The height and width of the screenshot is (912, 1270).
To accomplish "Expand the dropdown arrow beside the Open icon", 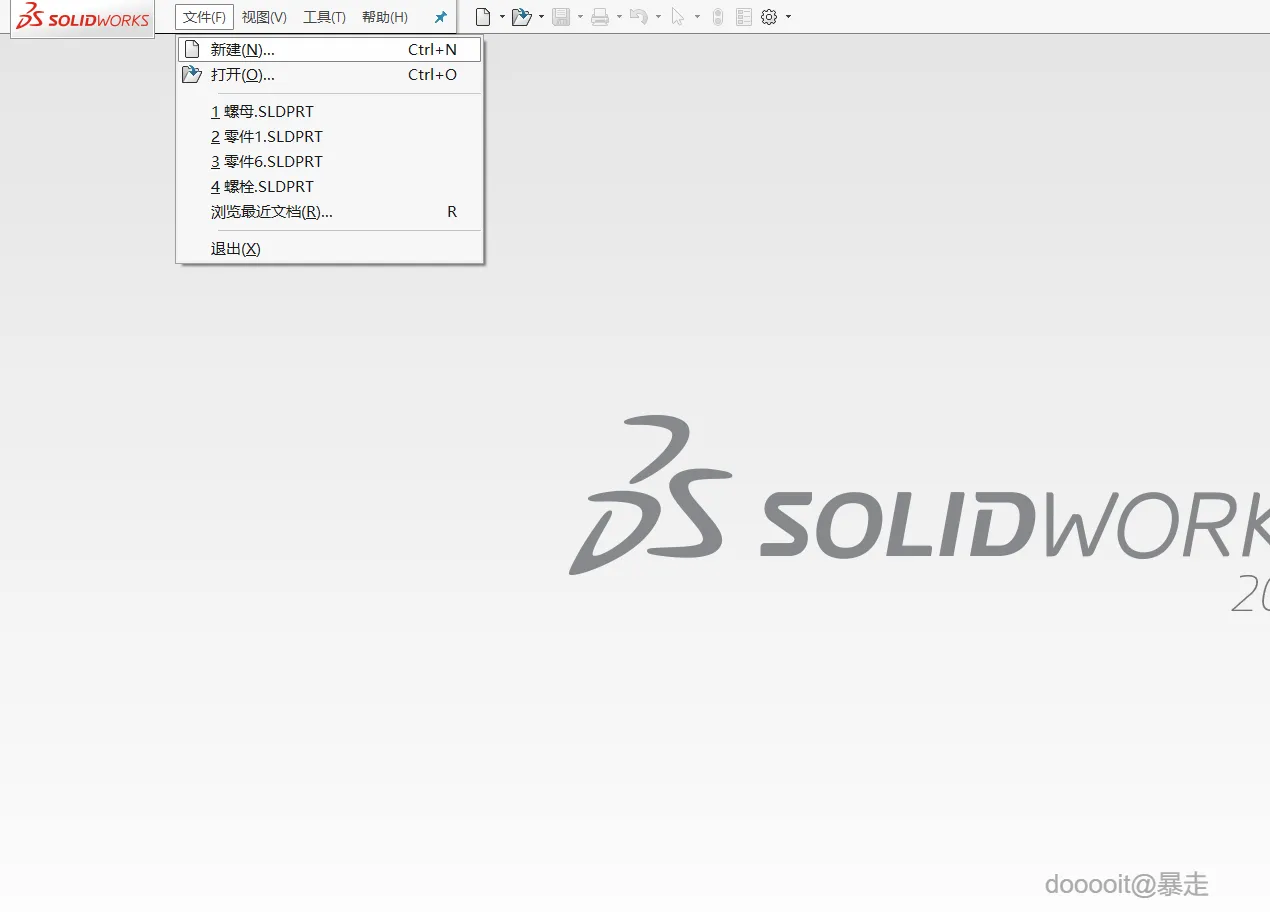I will pyautogui.click(x=541, y=17).
